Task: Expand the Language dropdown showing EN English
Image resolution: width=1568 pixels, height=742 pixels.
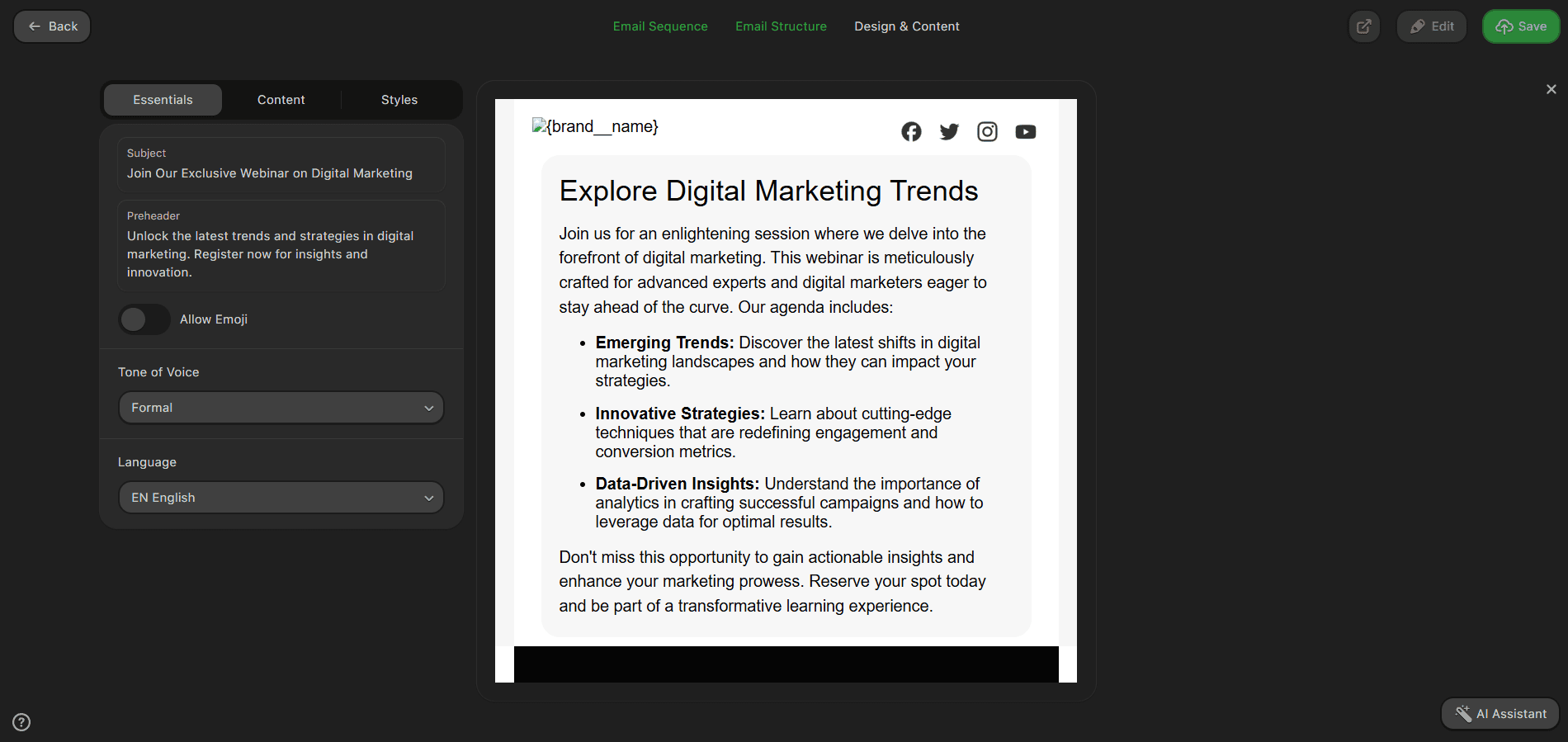Action: [x=281, y=498]
